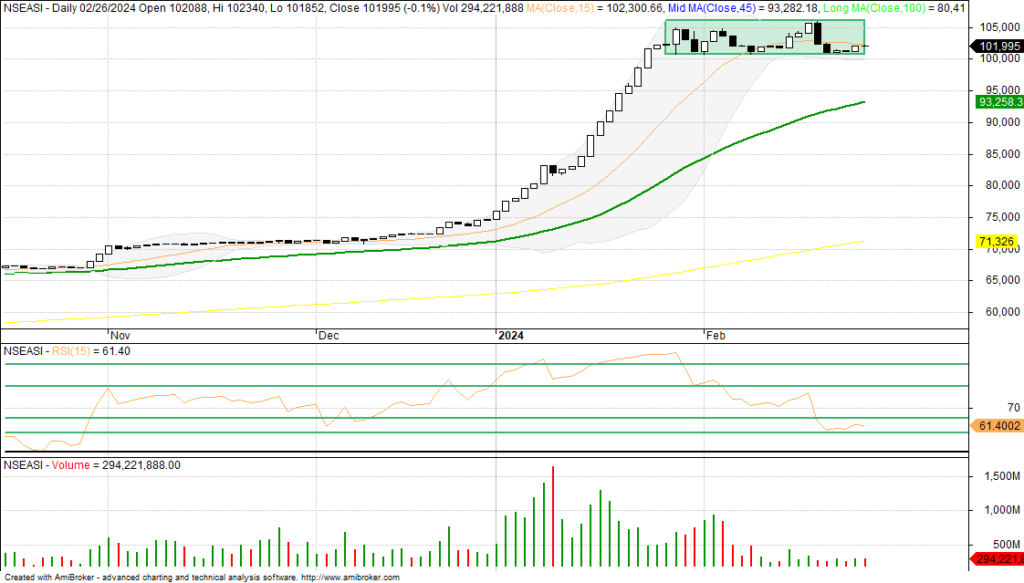Click the 105,000 price axis label

coord(996,27)
